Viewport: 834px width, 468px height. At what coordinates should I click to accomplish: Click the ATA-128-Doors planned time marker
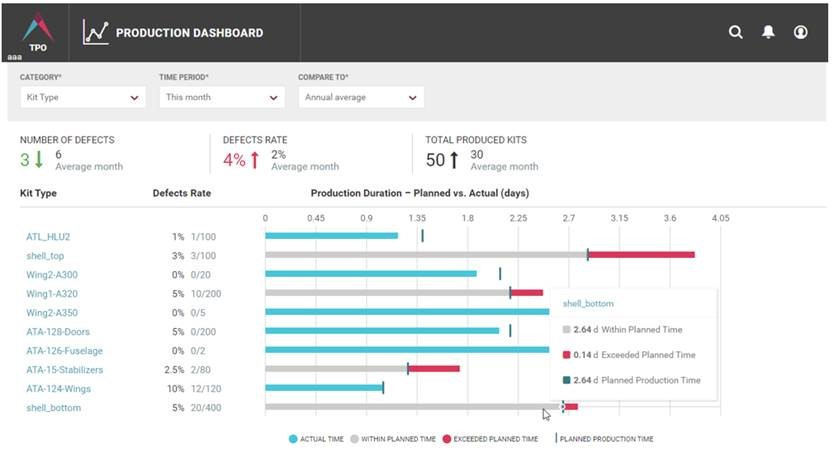510,331
